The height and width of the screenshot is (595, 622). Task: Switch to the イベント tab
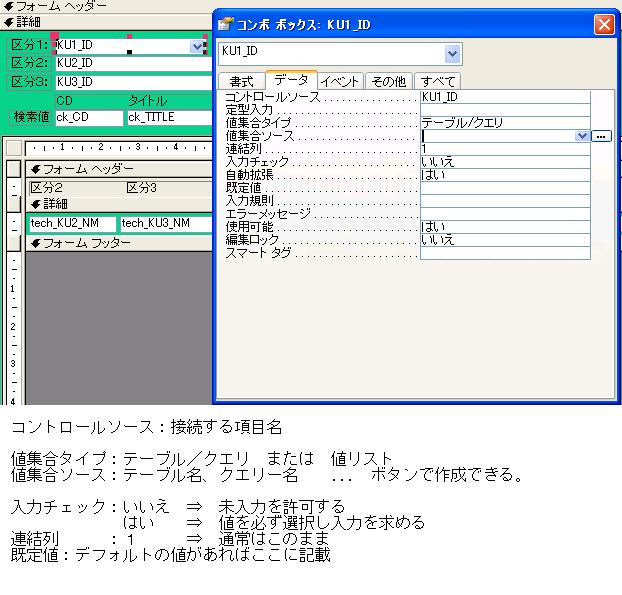pyautogui.click(x=340, y=81)
